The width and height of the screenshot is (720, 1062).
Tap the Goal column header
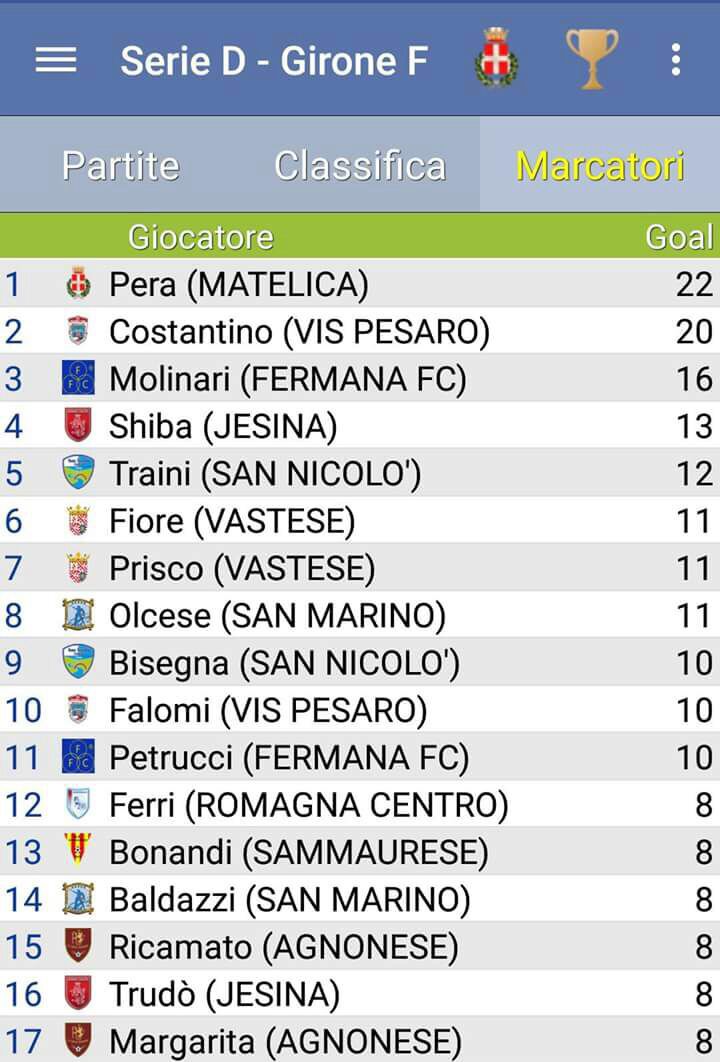coord(679,236)
